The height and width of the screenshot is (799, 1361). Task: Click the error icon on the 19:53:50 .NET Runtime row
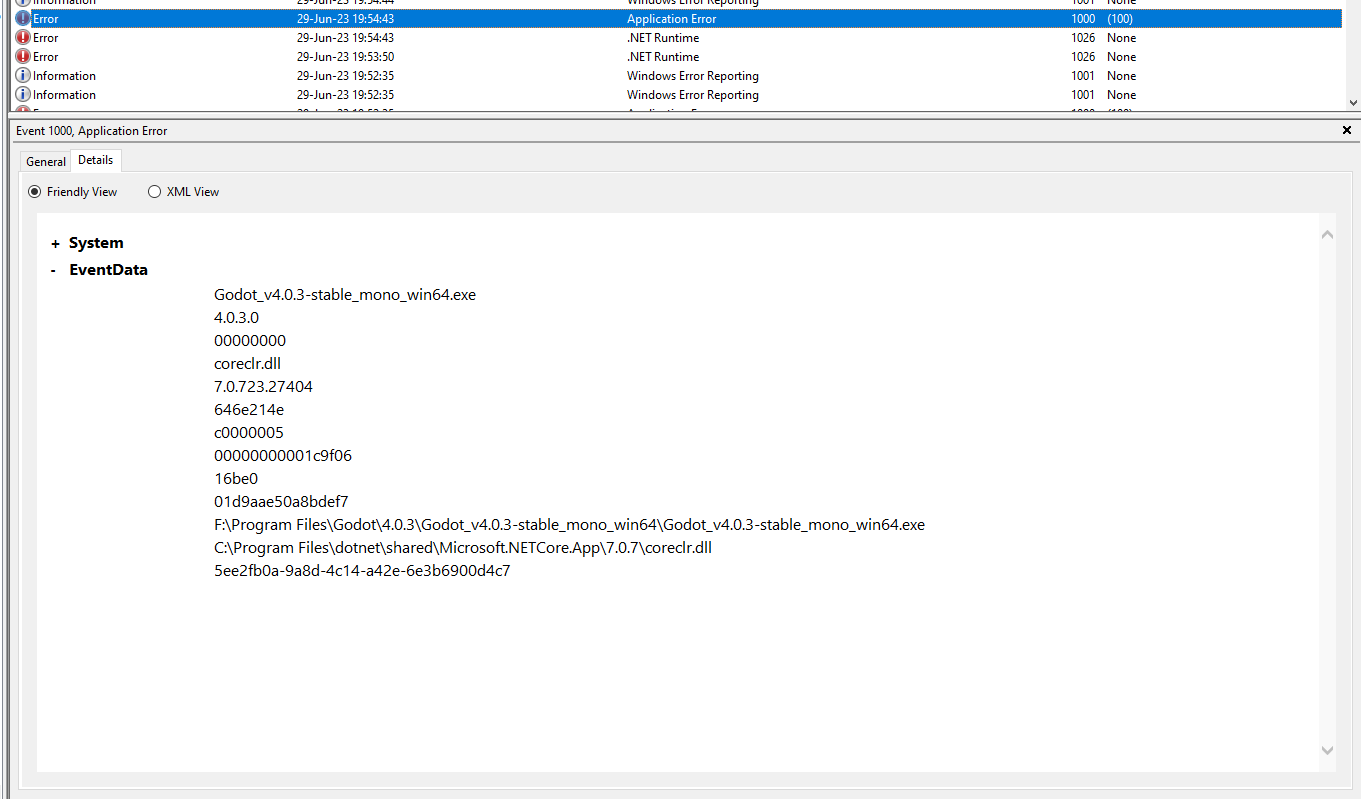pos(23,56)
